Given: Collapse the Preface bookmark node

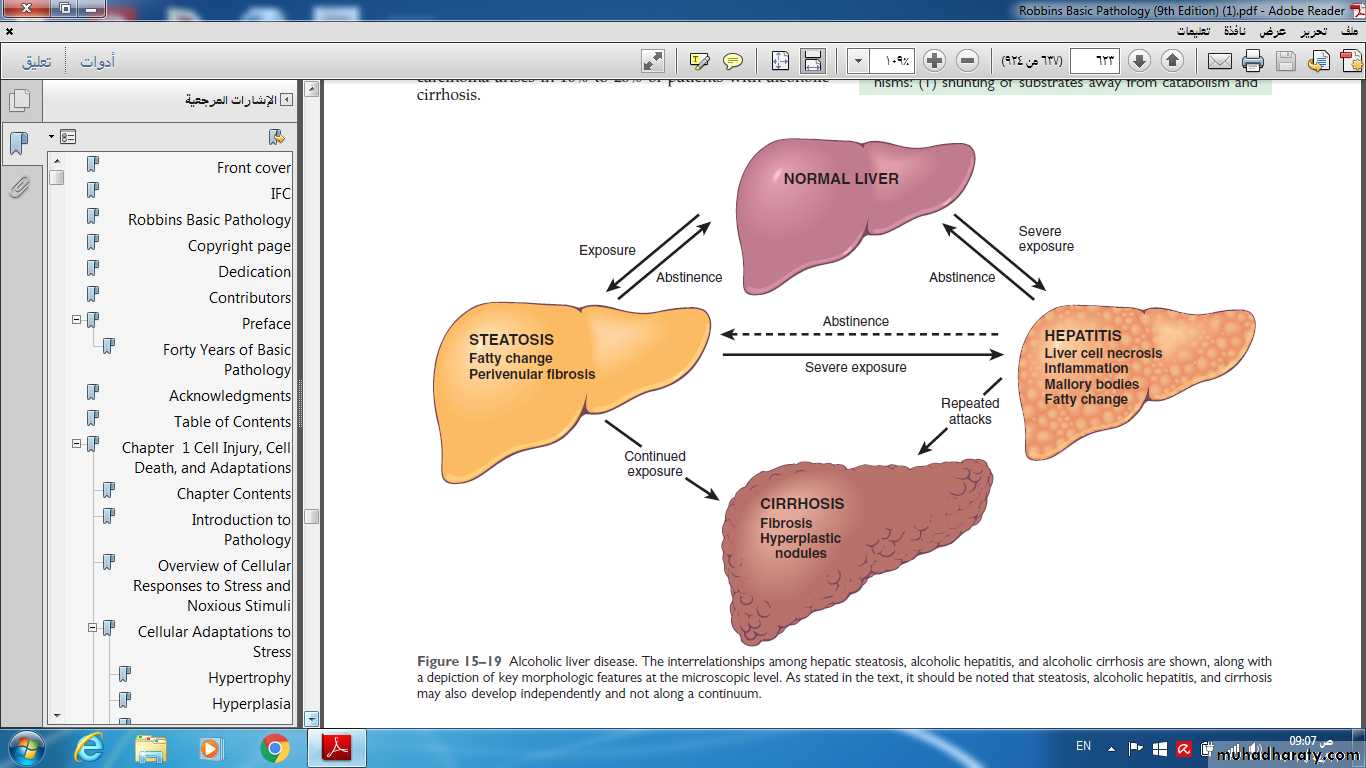Looking at the screenshot, I should pyautogui.click(x=77, y=320).
